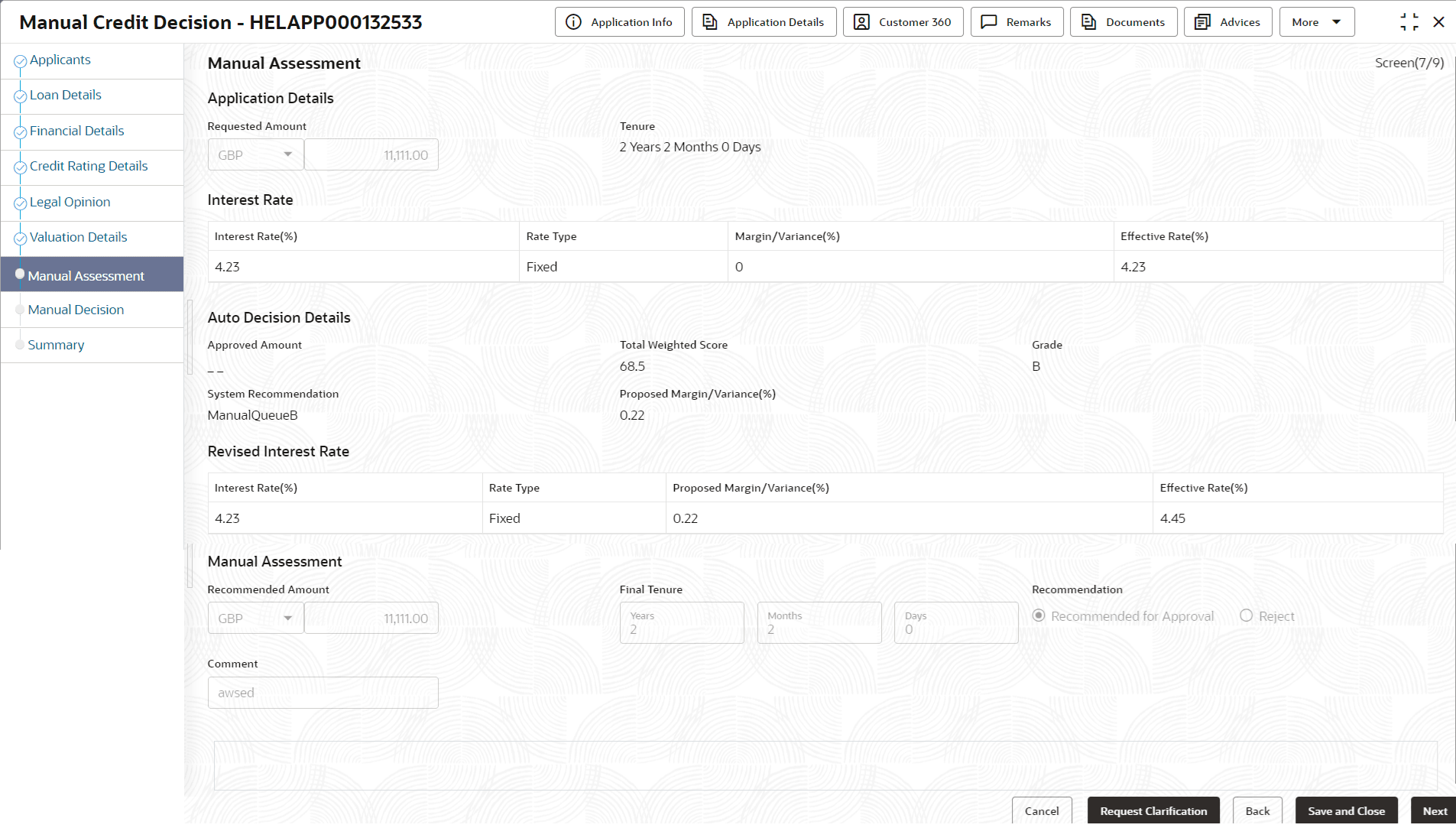The image size is (1456, 828).
Task: Click the Cancel button
Action: click(1042, 811)
